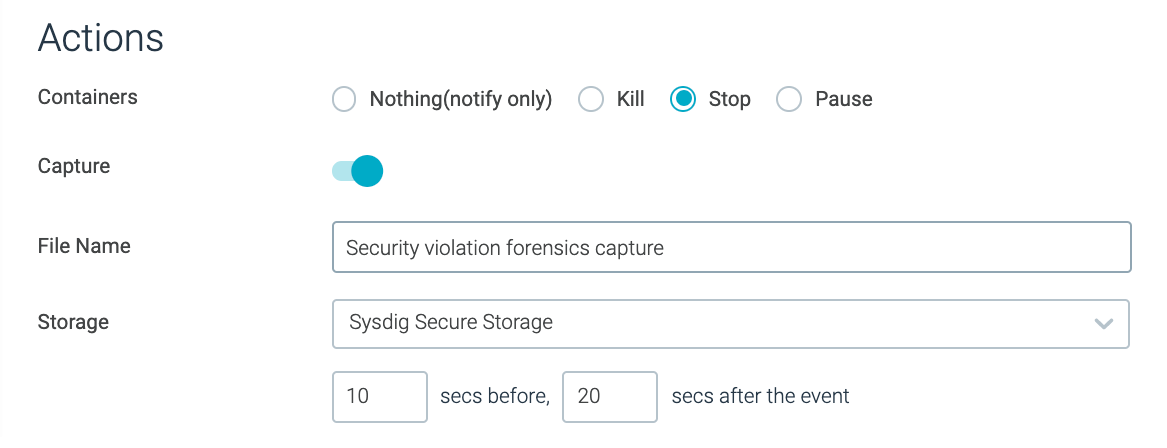The height and width of the screenshot is (448, 1167).
Task: Select the Nothing(notify only) radio button
Action: click(344, 99)
